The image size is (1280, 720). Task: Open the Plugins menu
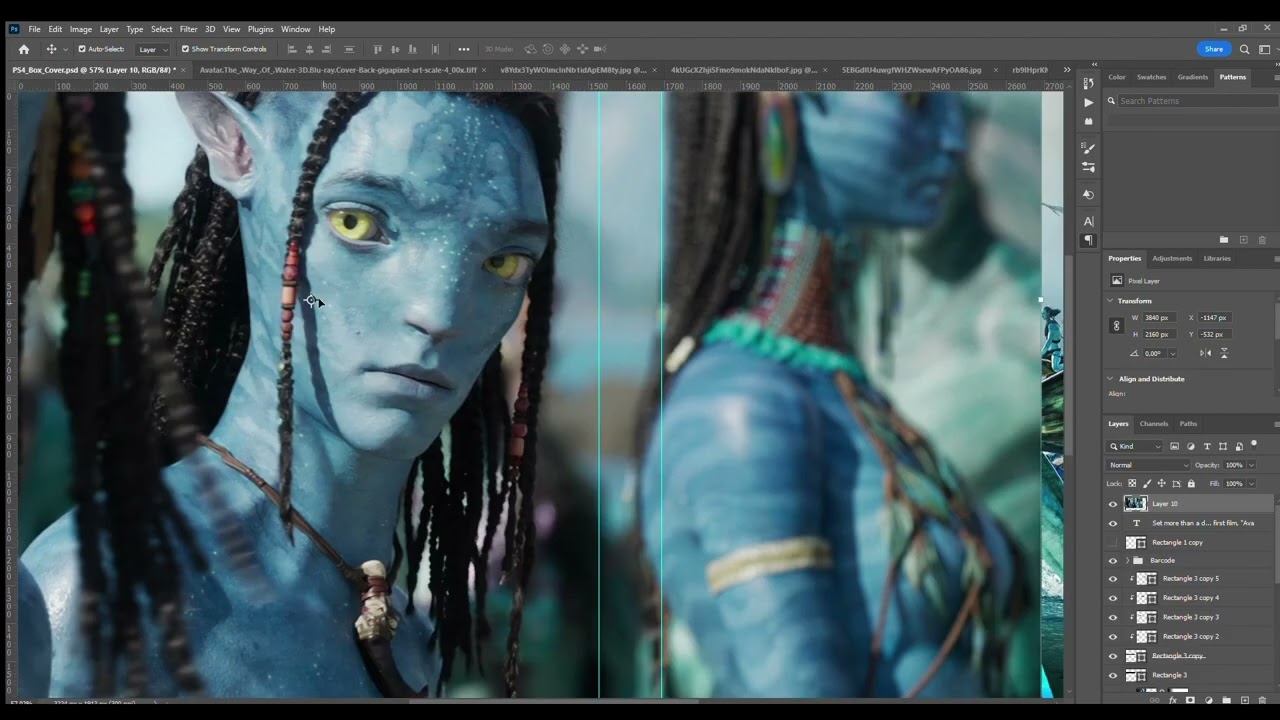260,29
